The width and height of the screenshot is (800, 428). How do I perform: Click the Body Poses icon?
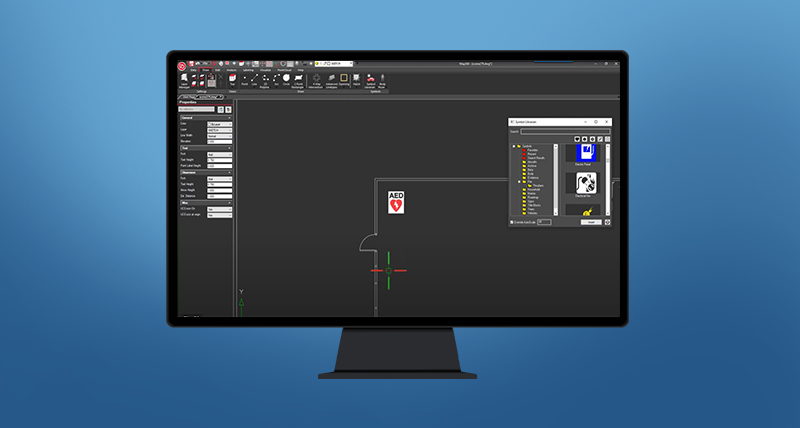coord(382,79)
